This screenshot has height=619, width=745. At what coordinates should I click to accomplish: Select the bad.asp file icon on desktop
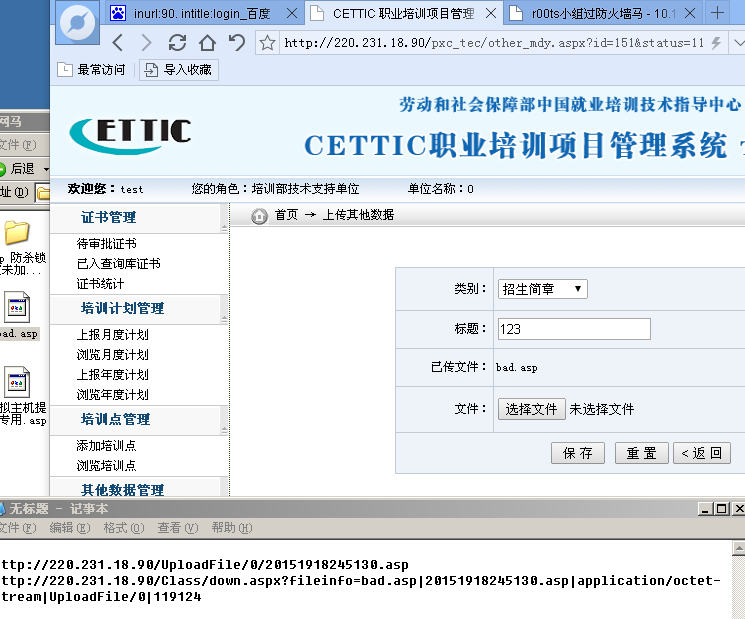(18, 308)
